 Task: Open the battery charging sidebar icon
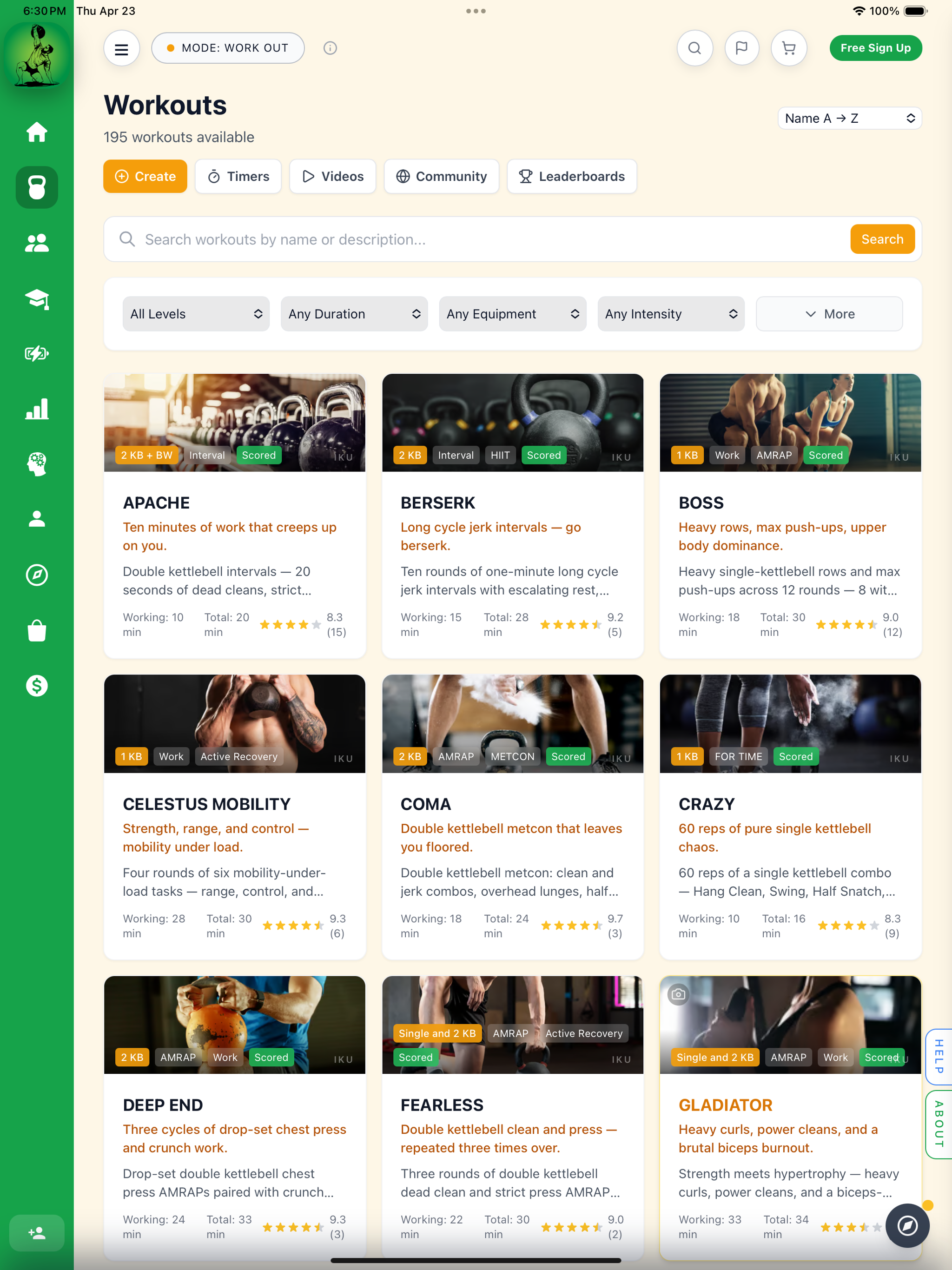tap(37, 353)
